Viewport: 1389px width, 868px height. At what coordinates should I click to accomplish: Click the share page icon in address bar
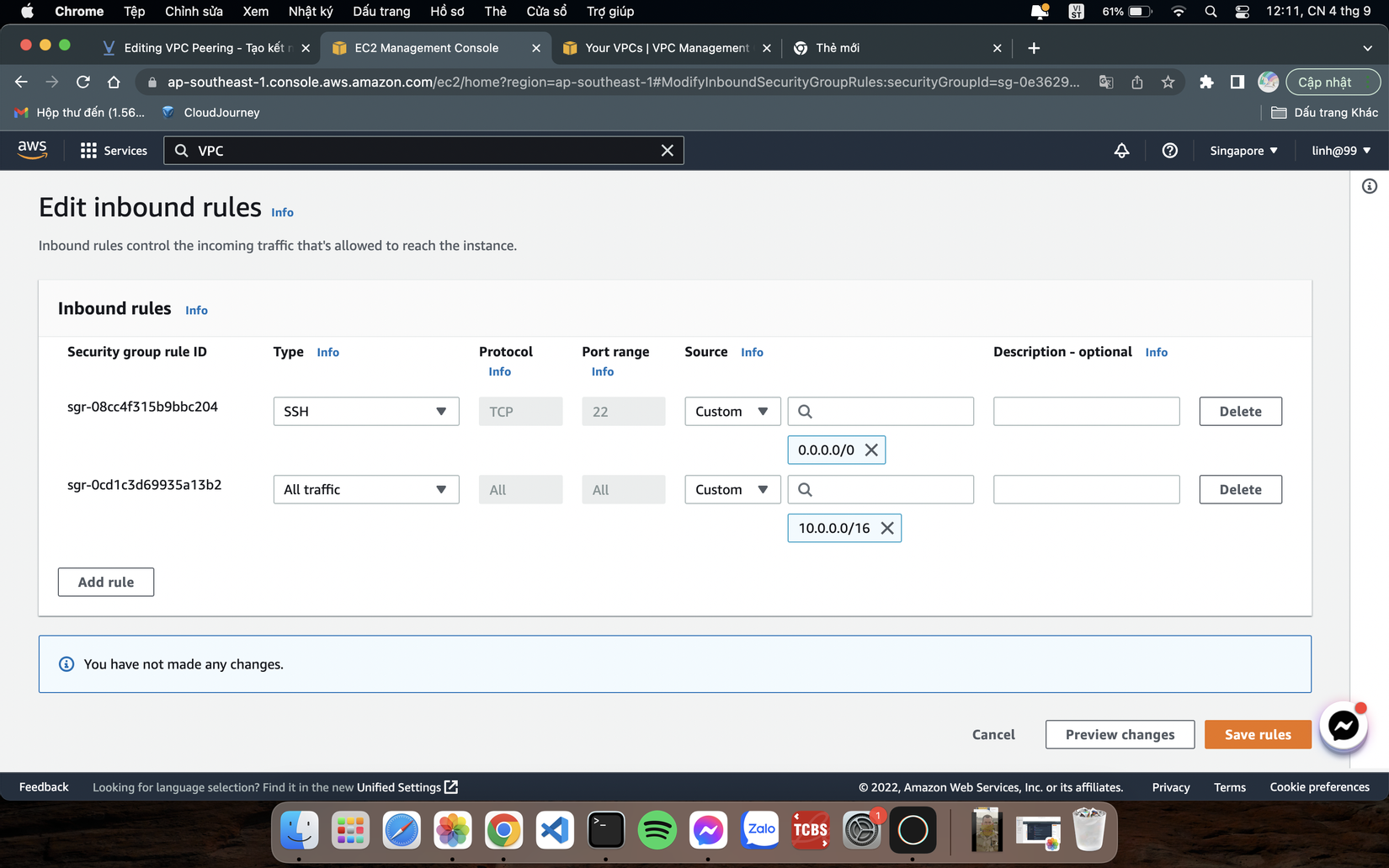[1137, 82]
